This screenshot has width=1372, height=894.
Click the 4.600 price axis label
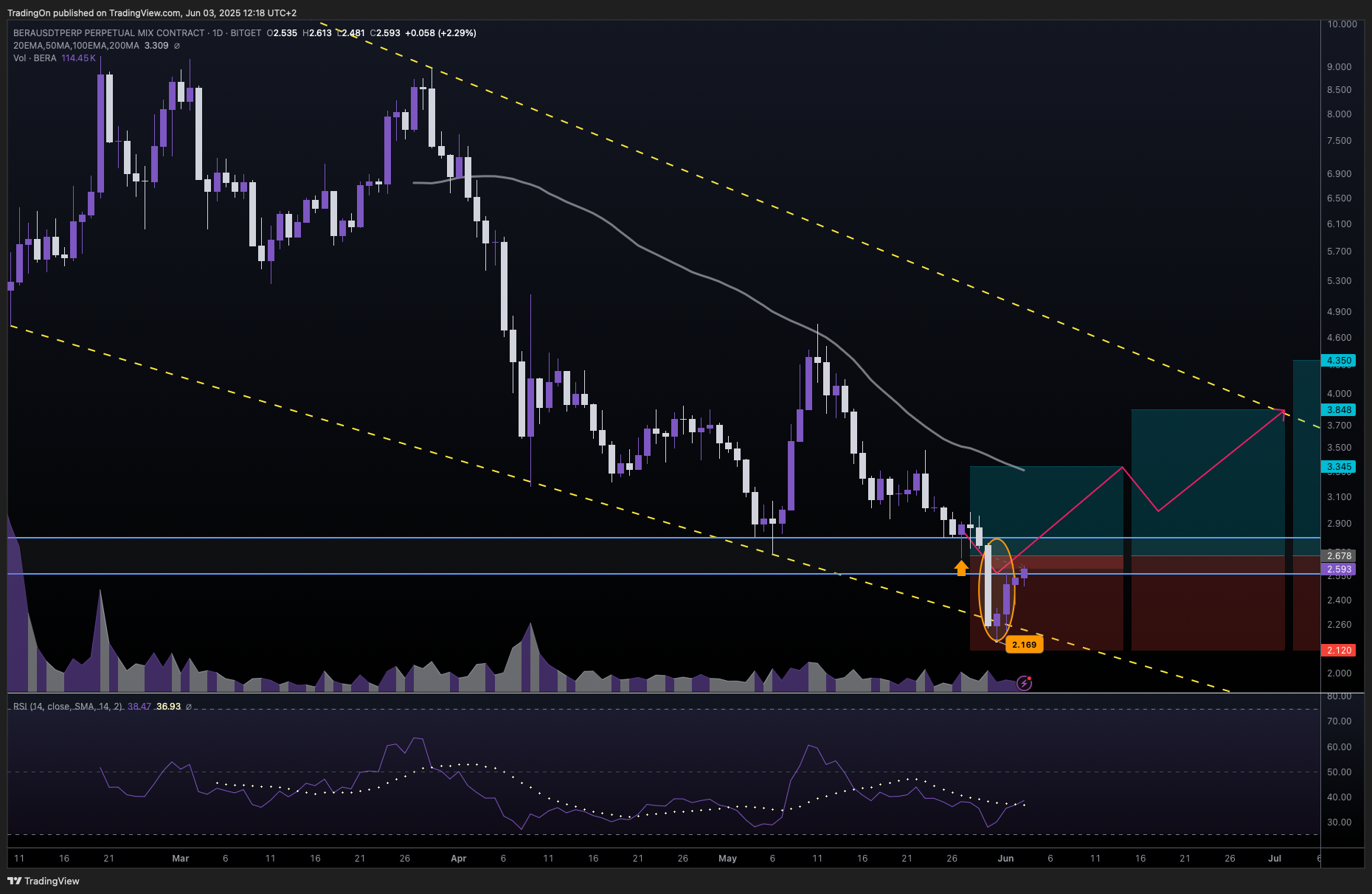[x=1340, y=338]
